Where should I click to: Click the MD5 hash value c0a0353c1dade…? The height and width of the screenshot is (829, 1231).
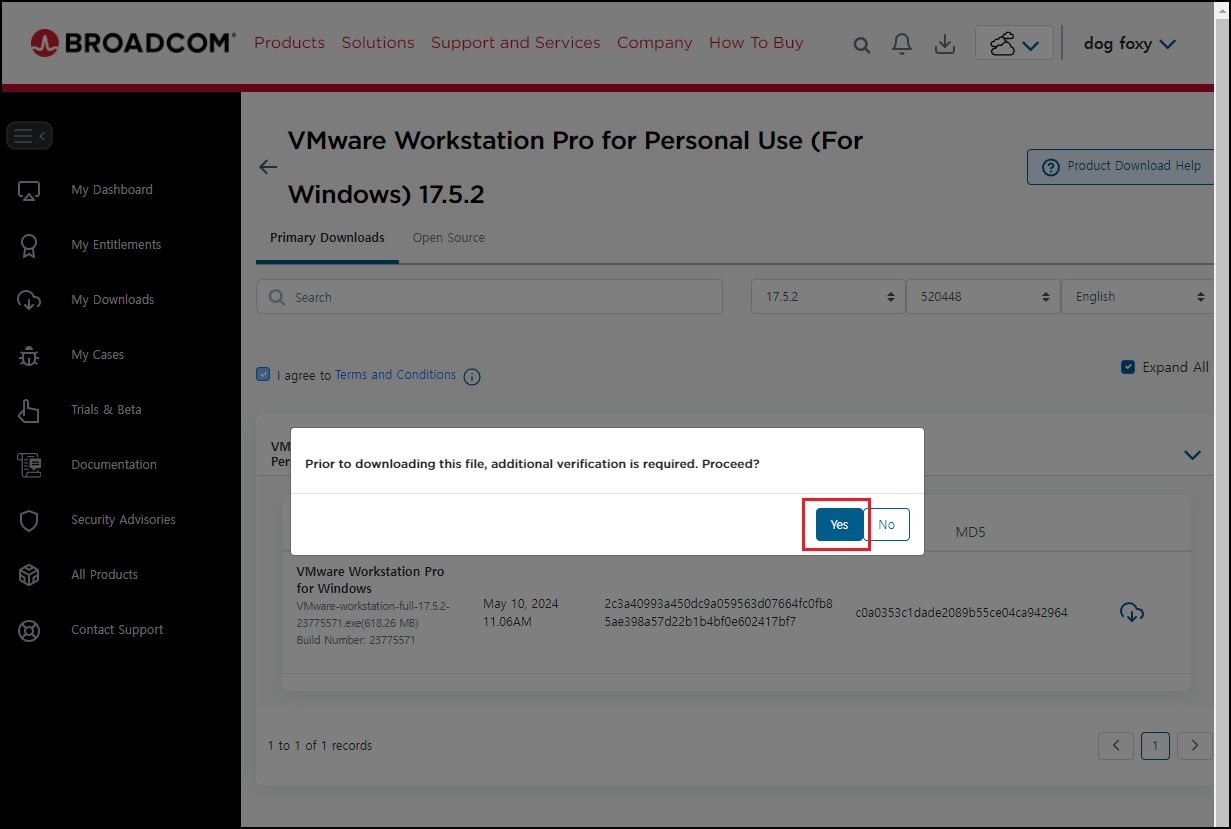tap(961, 613)
